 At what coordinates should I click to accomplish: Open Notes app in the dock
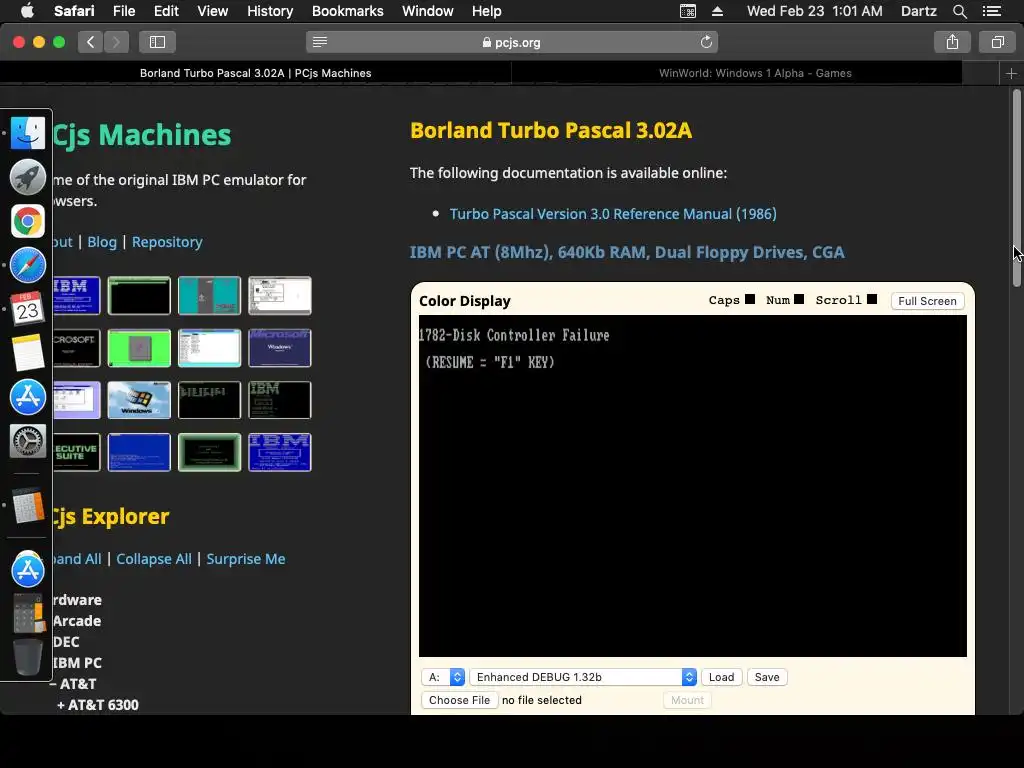[x=27, y=353]
